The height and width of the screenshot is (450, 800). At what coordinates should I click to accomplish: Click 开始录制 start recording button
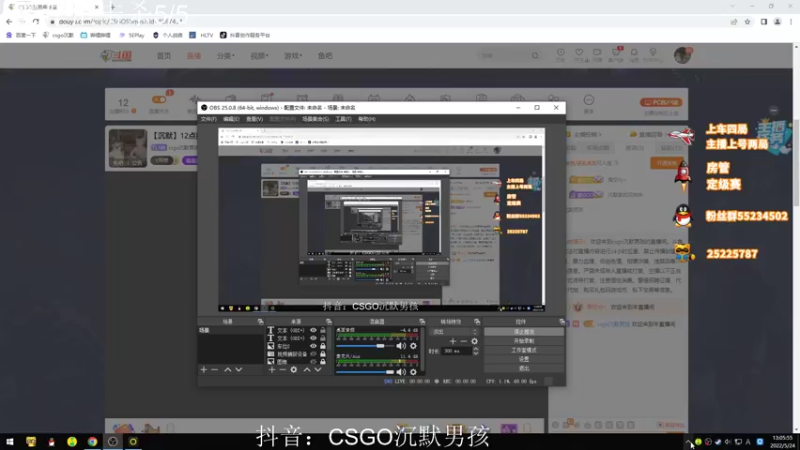tap(524, 341)
